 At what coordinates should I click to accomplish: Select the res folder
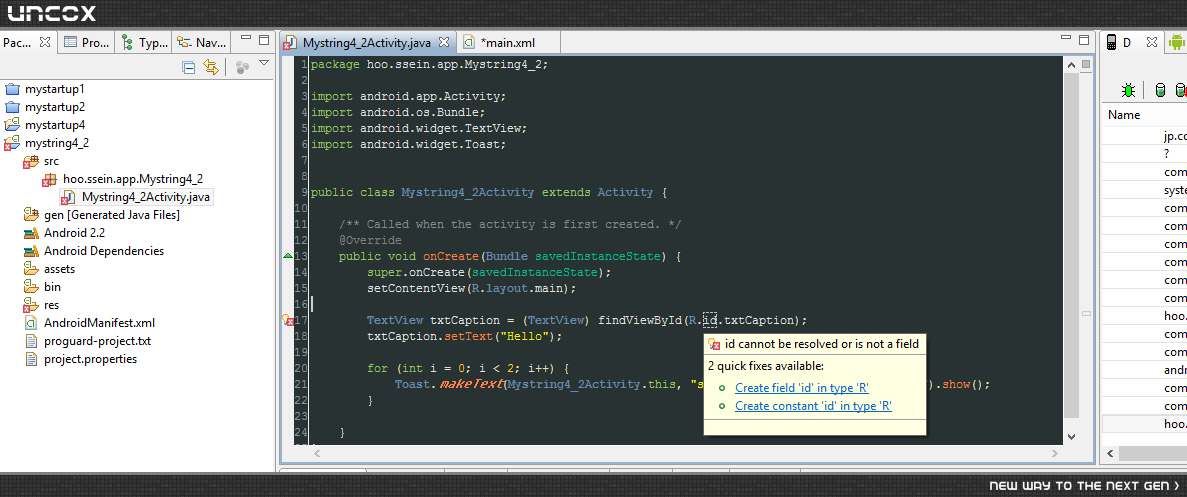pyautogui.click(x=42, y=306)
